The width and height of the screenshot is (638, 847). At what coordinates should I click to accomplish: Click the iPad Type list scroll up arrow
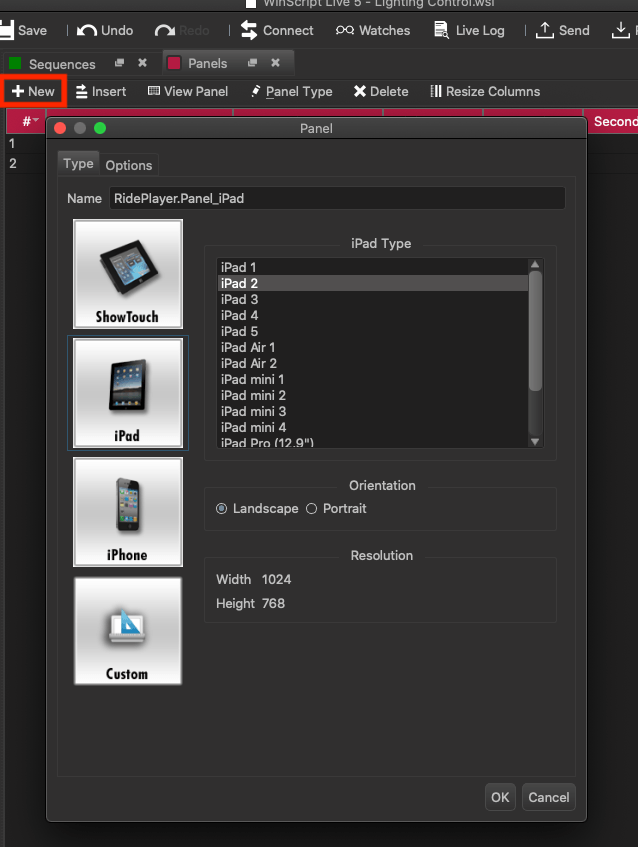click(535, 264)
